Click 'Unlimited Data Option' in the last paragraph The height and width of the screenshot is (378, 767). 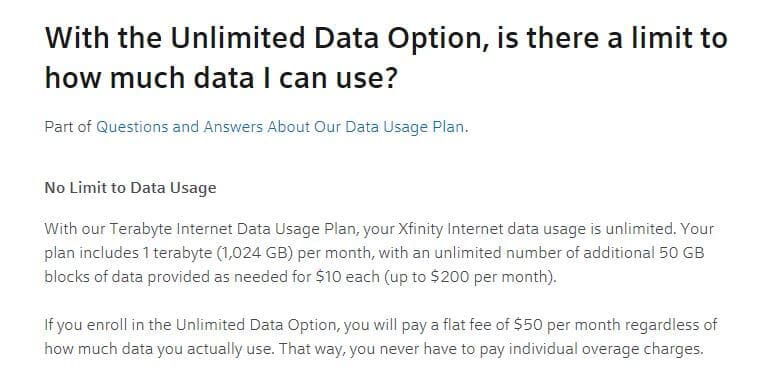click(x=257, y=325)
